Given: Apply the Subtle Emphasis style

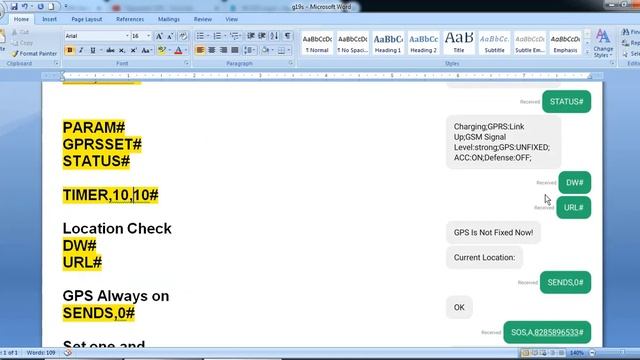Looking at the screenshot, I should point(530,43).
